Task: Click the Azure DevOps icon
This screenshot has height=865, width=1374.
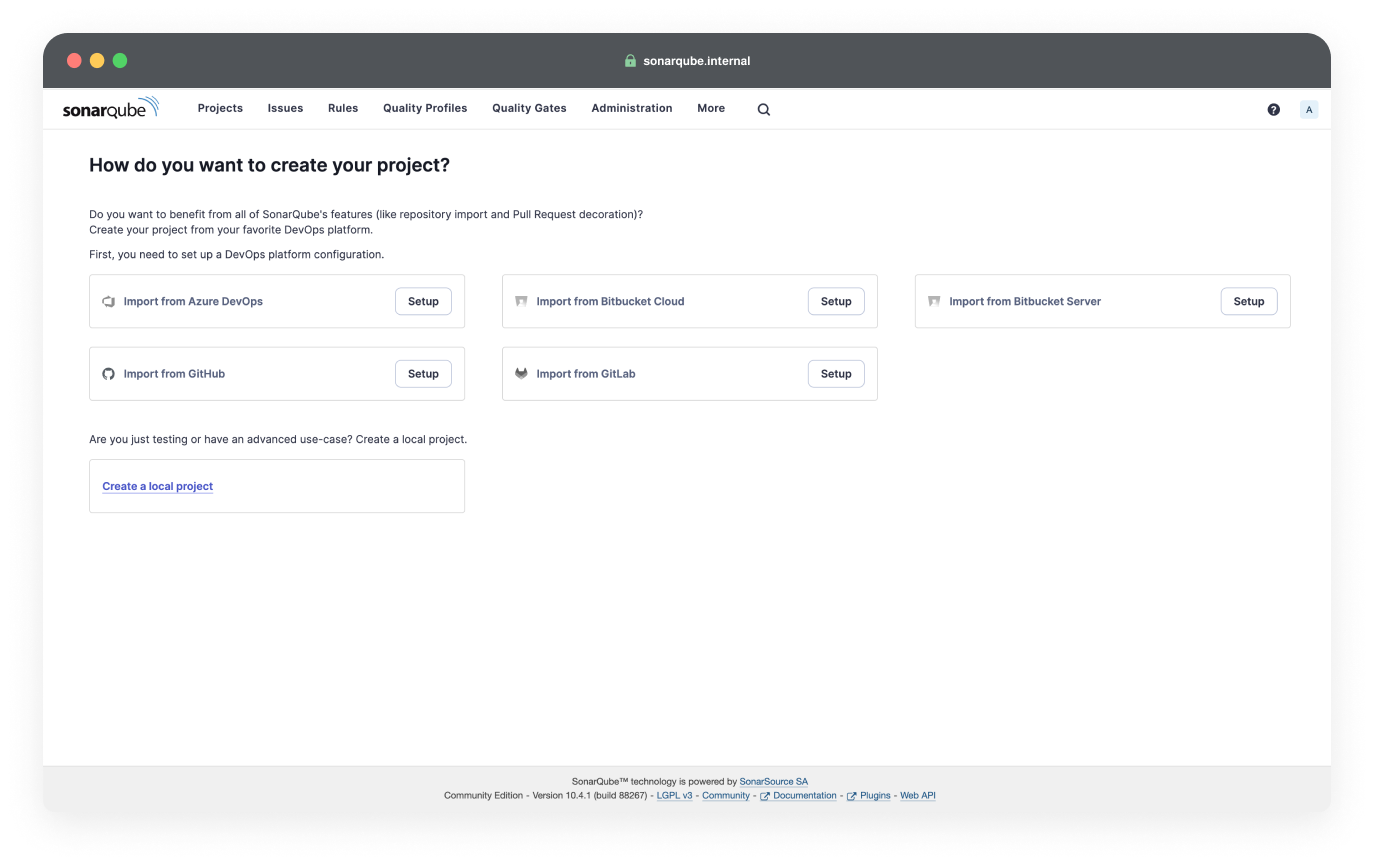Action: (x=109, y=301)
